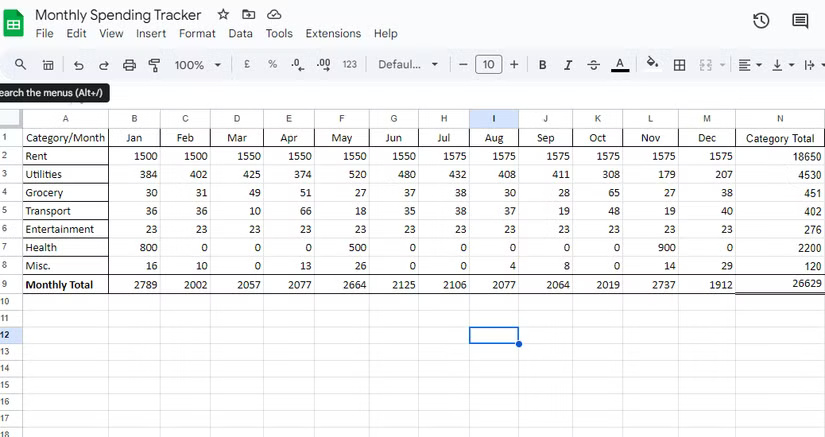Expand the Default font dropdown
The width and height of the screenshot is (825, 437).
point(408,65)
